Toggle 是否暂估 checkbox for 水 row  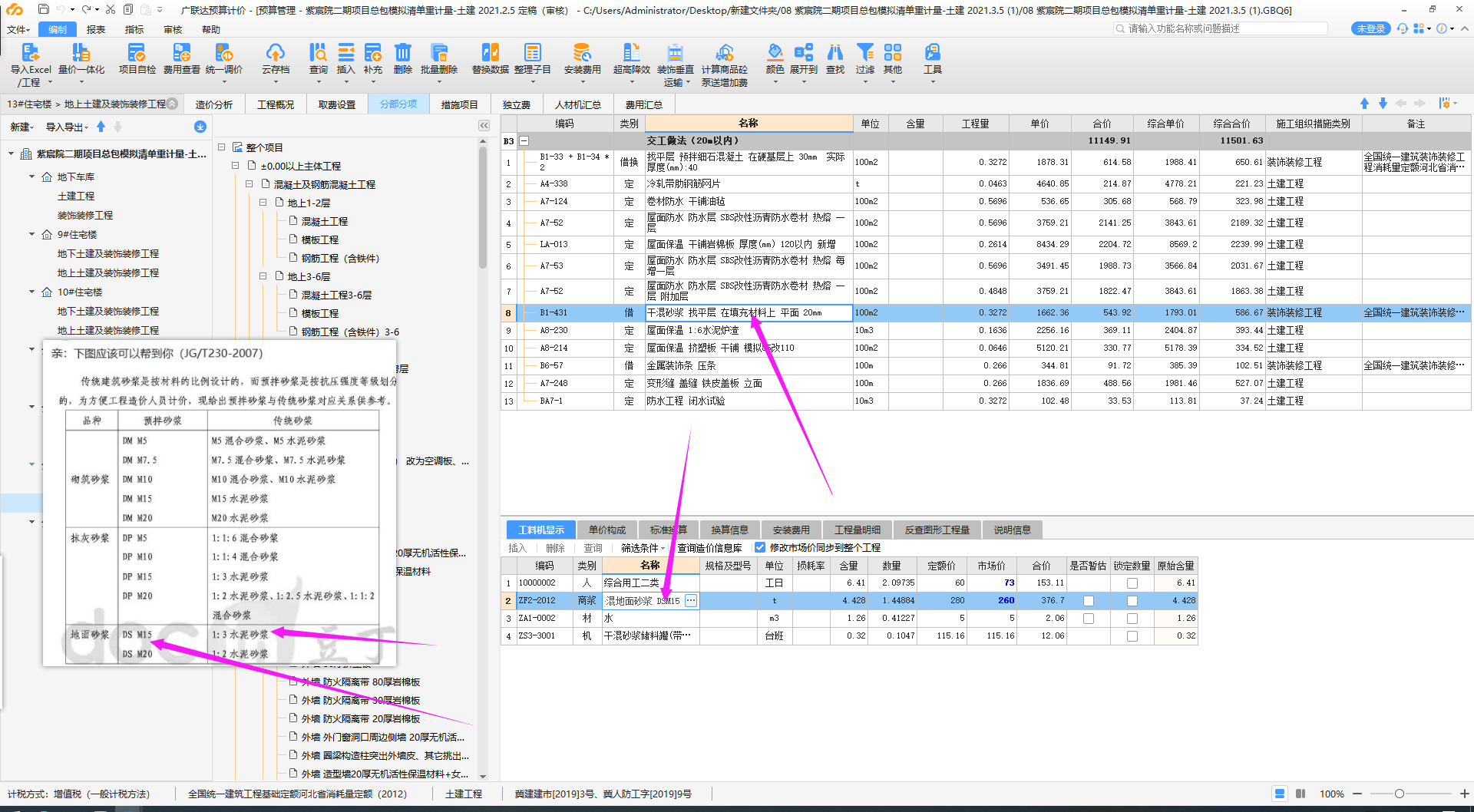[1088, 619]
